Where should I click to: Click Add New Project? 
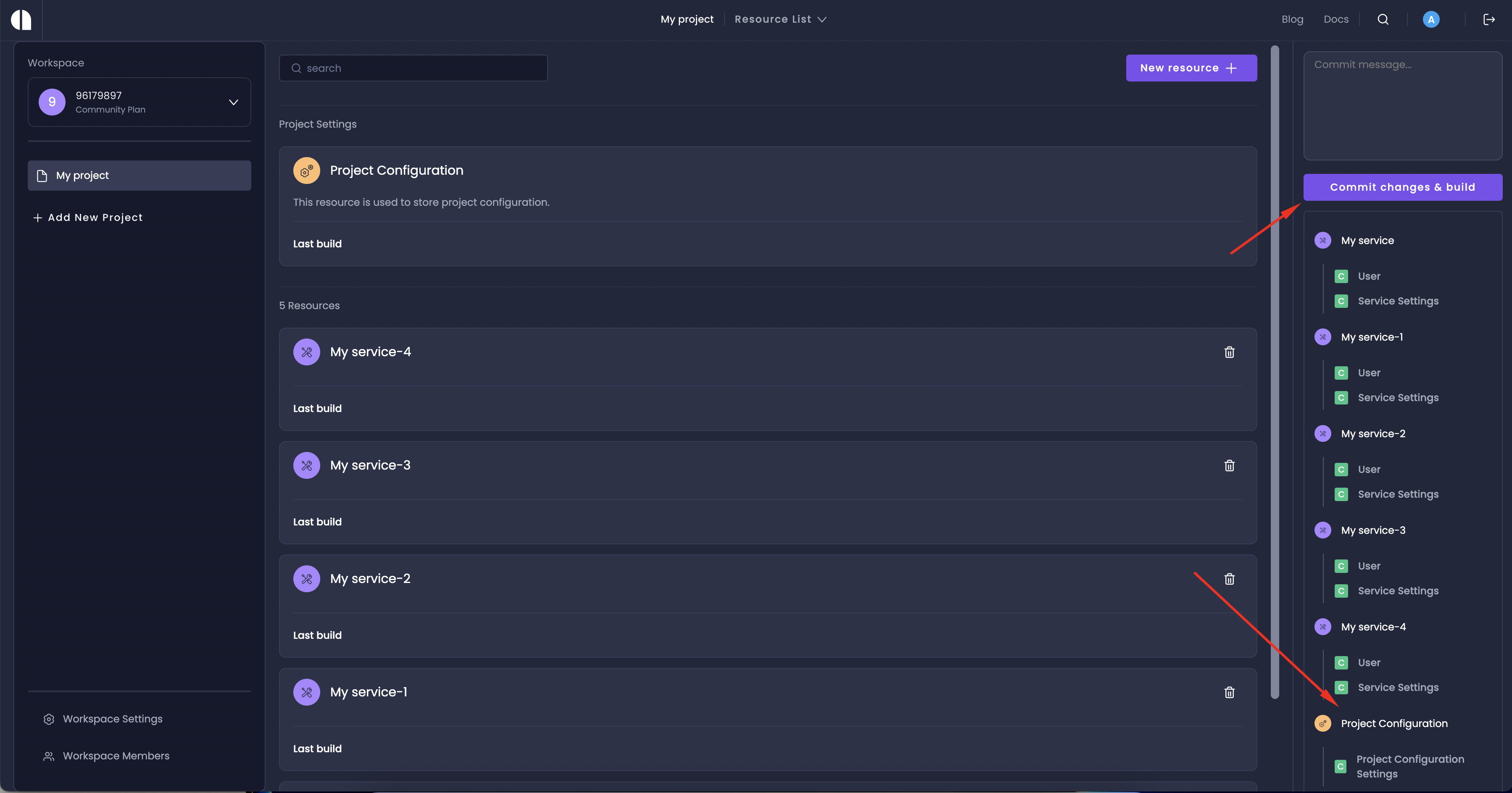point(88,218)
